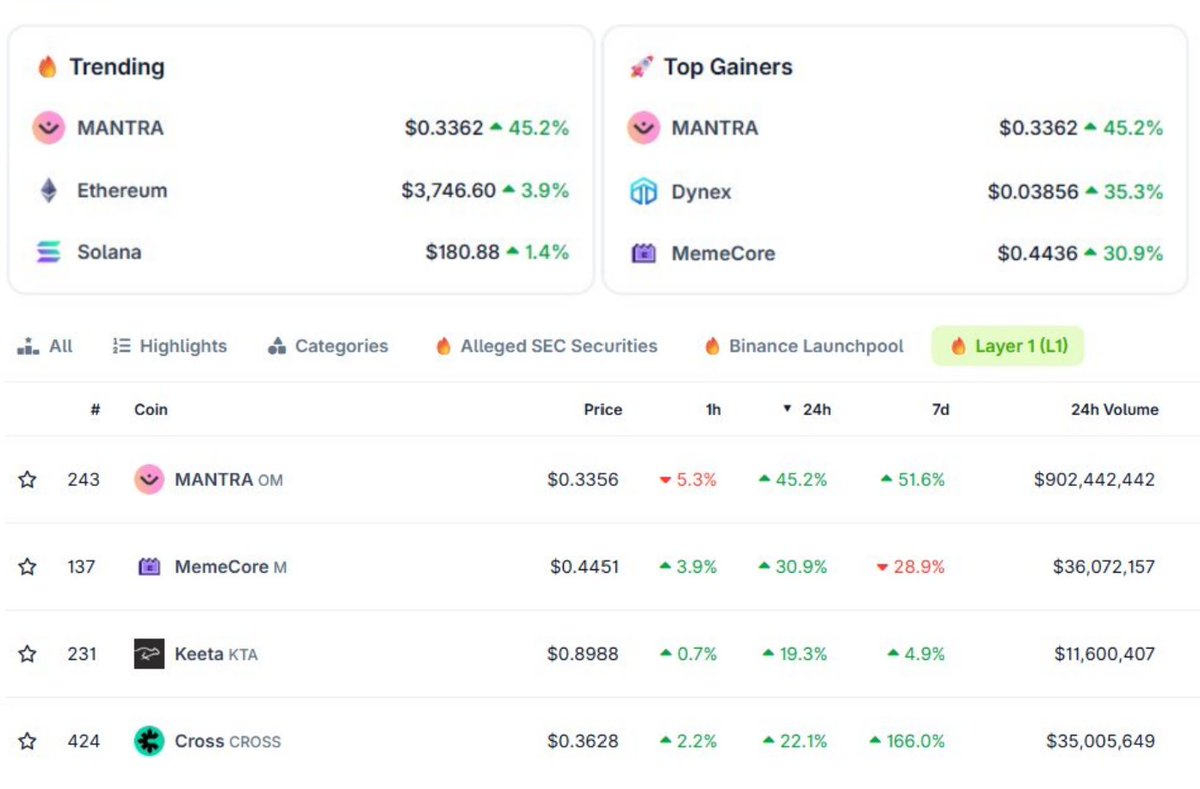
Task: Click Cross 24h volume $35,005,649
Action: click(1101, 741)
